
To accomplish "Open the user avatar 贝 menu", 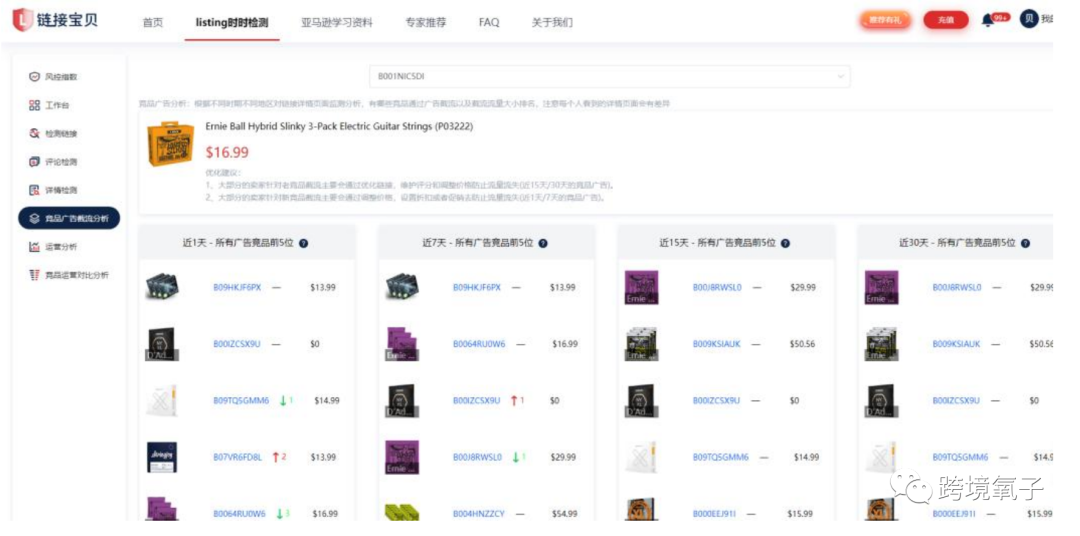I will click(1029, 19).
